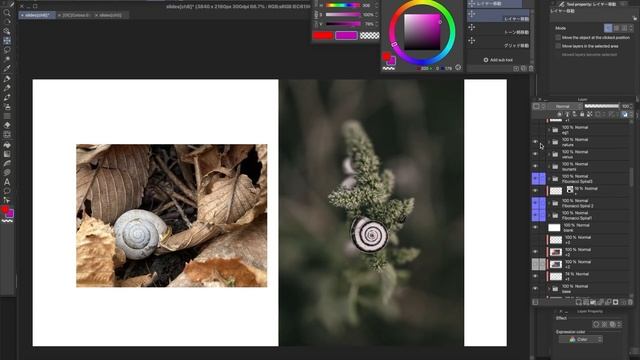The width and height of the screenshot is (640, 360).
Task: Click the color wheel saturation square
Action: [422, 32]
